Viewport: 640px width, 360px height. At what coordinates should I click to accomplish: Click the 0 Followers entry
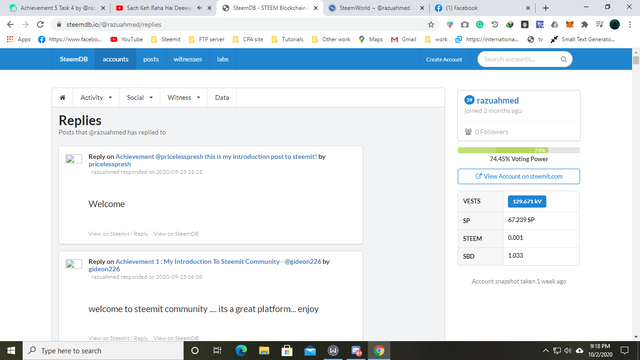[487, 132]
